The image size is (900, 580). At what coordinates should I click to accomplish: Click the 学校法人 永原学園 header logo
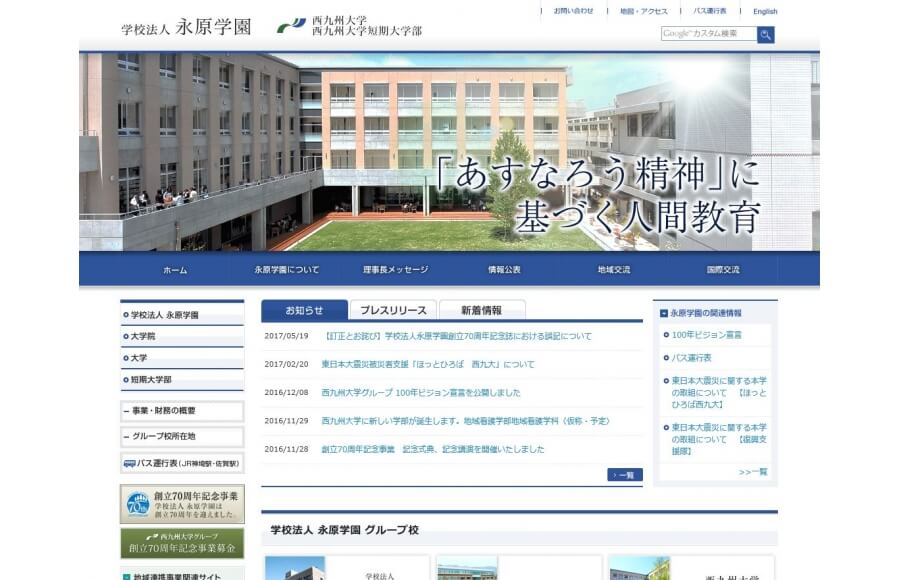(x=186, y=27)
